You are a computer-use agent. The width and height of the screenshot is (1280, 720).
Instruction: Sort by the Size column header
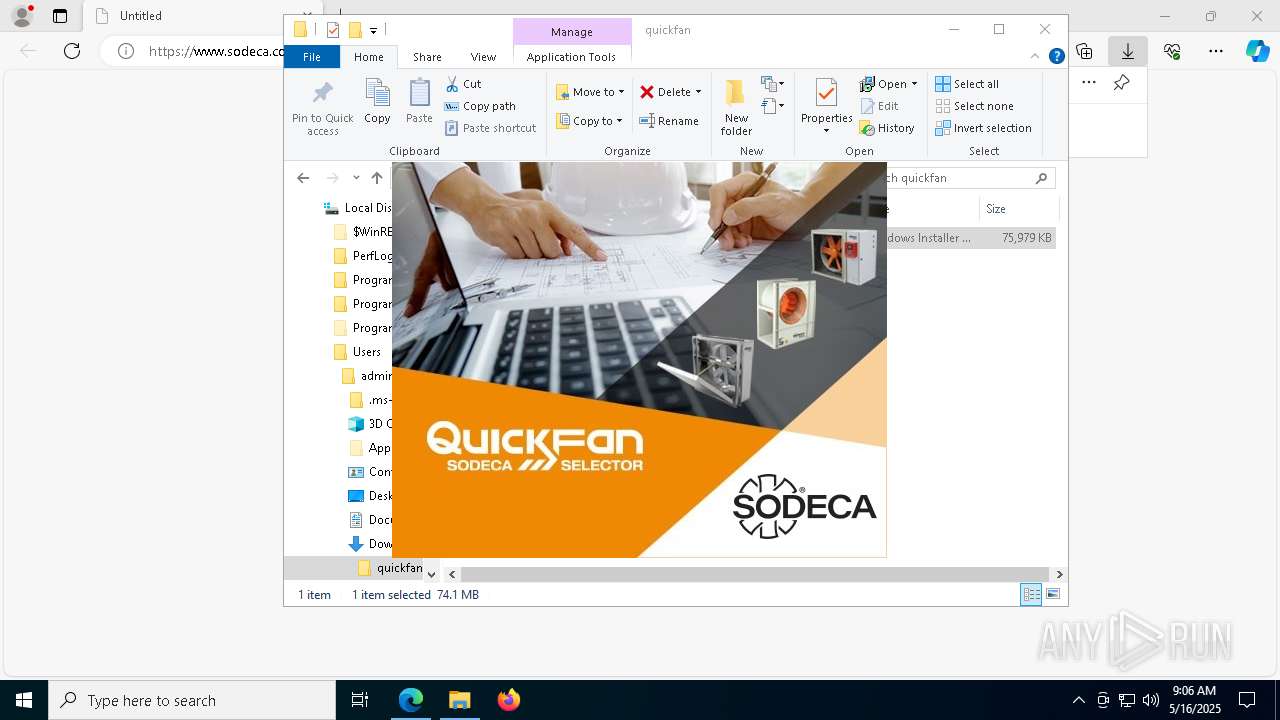(x=1018, y=209)
